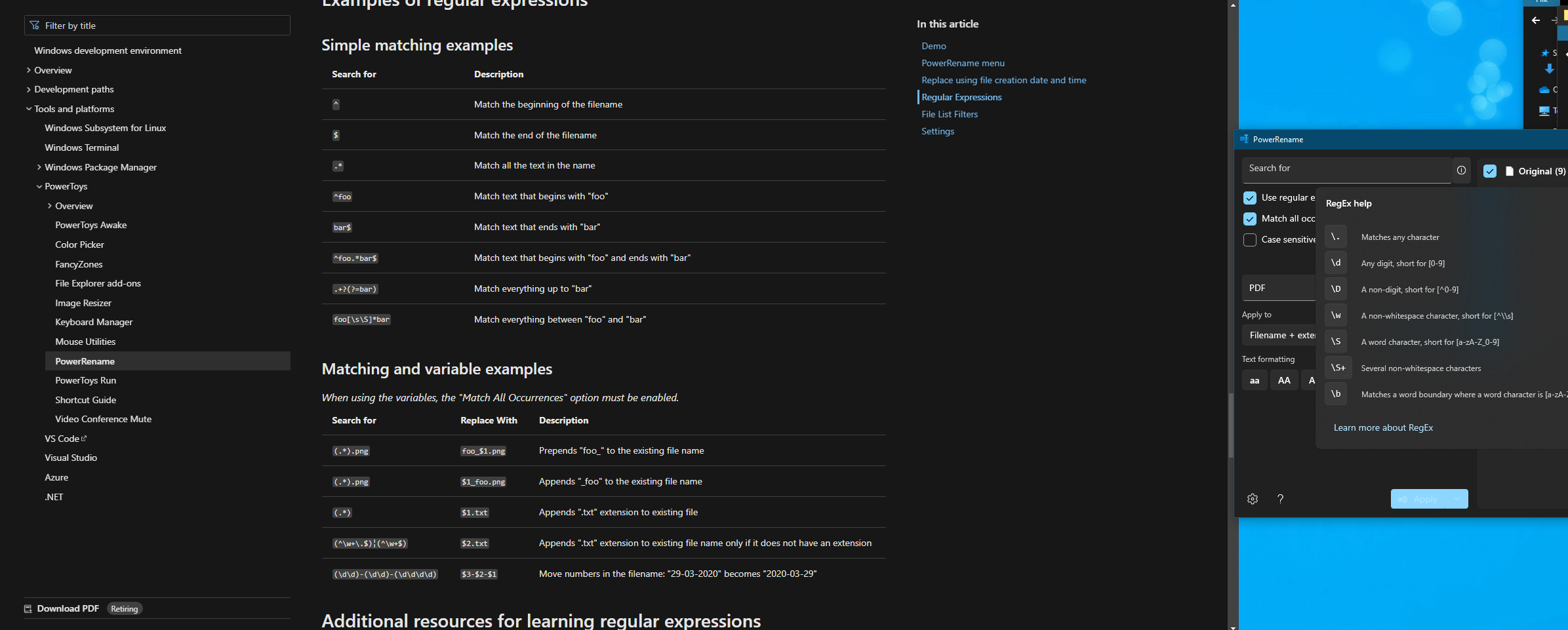This screenshot has height=630, width=1568.
Task: Click the info icon beside the Search field
Action: tap(1461, 170)
